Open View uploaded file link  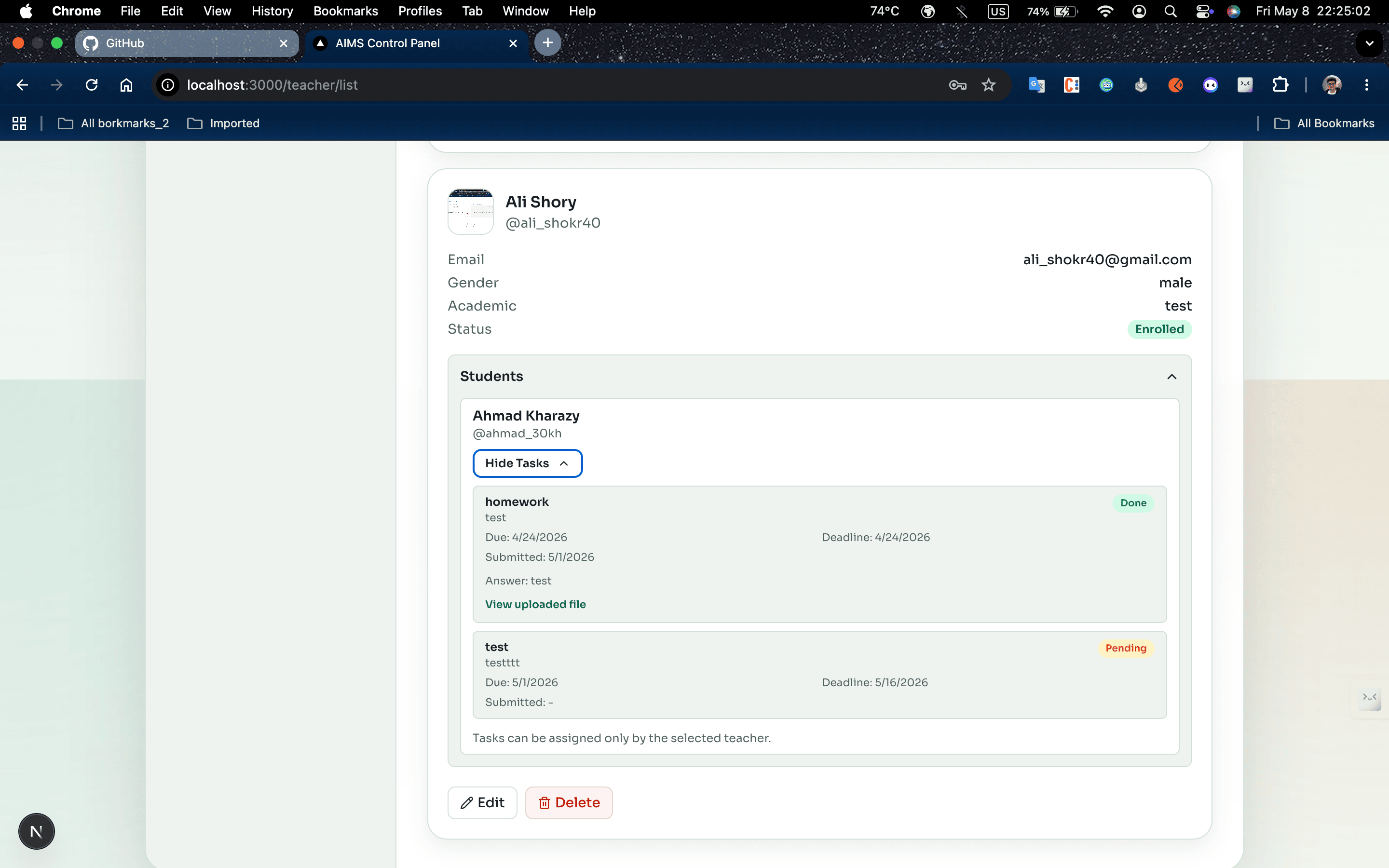[x=535, y=604]
